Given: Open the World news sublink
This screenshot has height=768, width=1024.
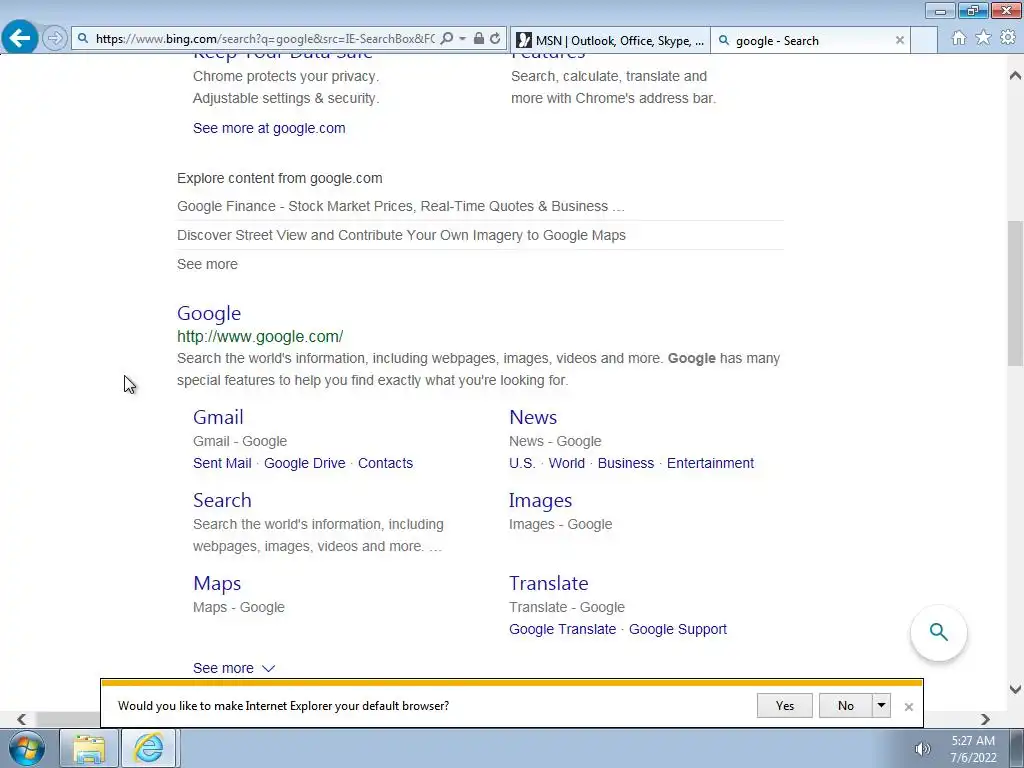Looking at the screenshot, I should tap(566, 463).
